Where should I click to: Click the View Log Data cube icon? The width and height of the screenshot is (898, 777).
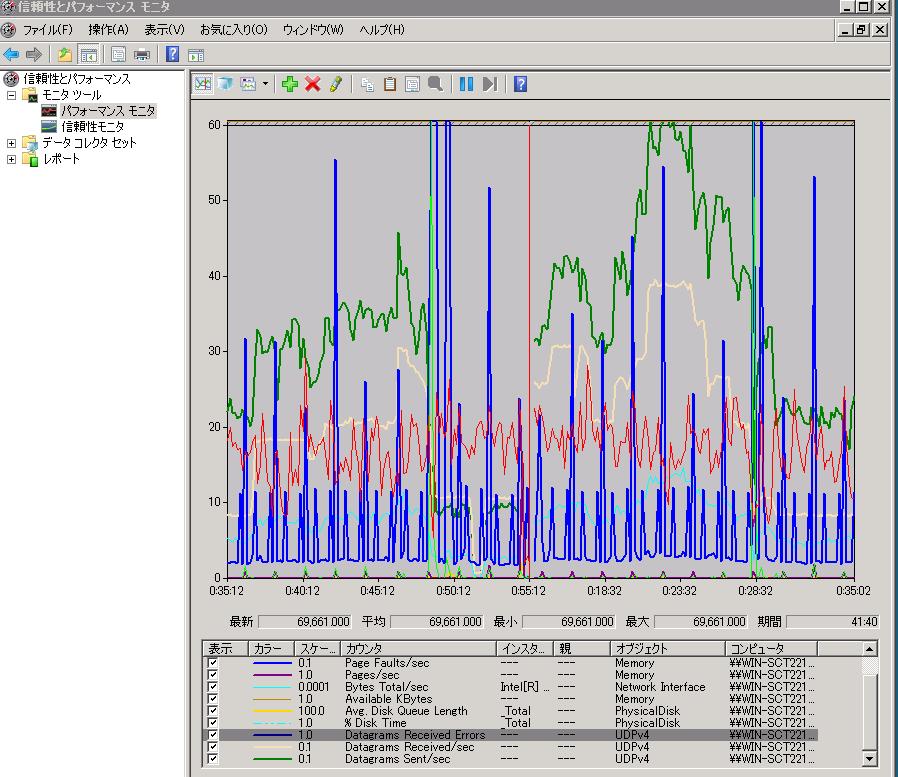pyautogui.click(x=225, y=84)
